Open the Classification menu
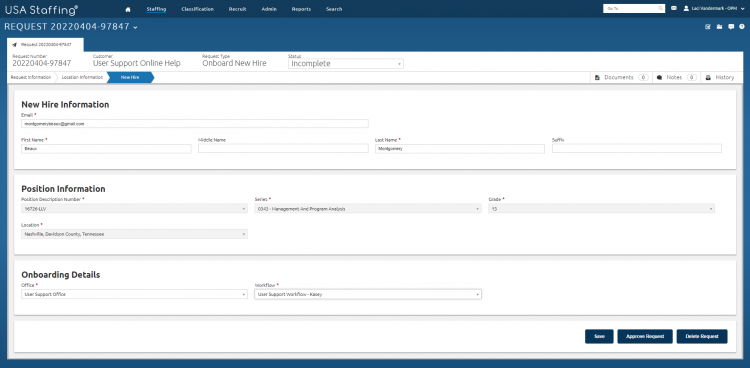The image size is (750, 368). coord(198,9)
